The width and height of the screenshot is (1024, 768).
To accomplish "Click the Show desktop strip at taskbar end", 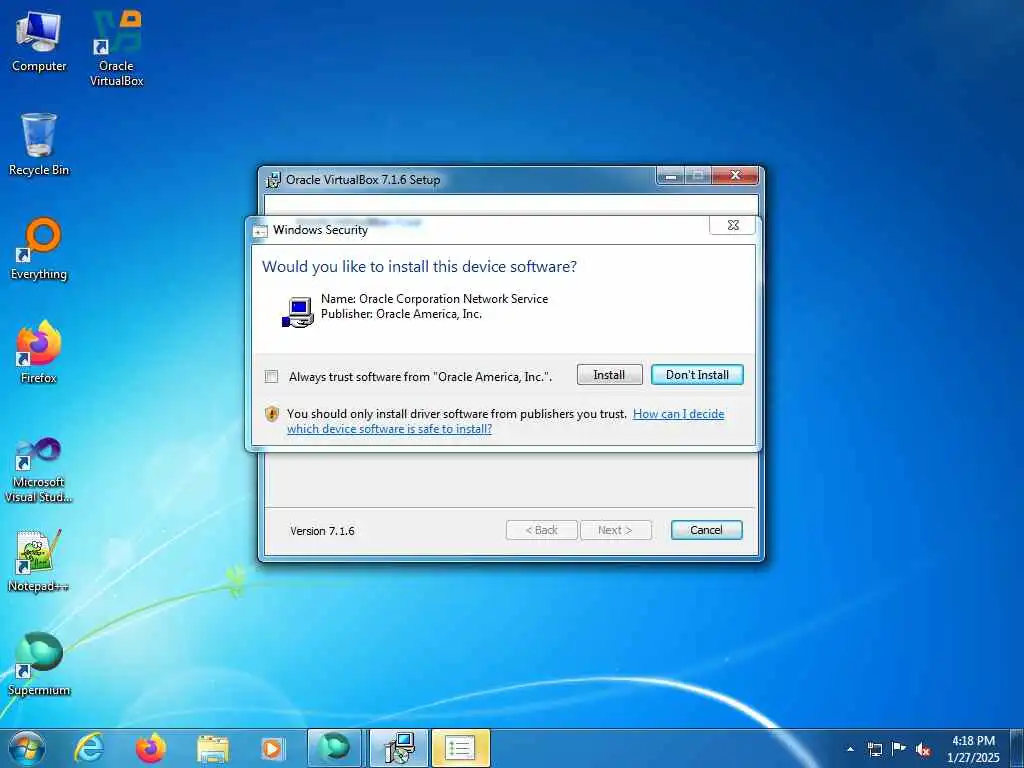I will pos(1017,748).
